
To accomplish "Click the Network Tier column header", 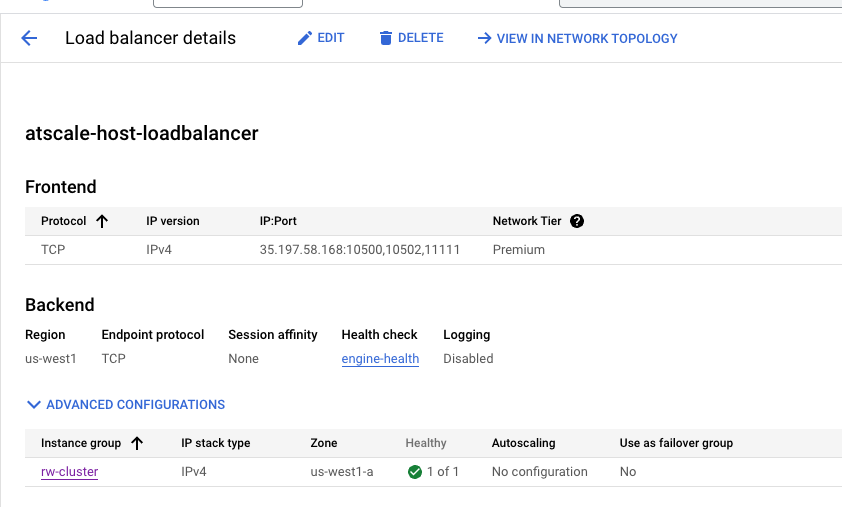I will tap(527, 221).
